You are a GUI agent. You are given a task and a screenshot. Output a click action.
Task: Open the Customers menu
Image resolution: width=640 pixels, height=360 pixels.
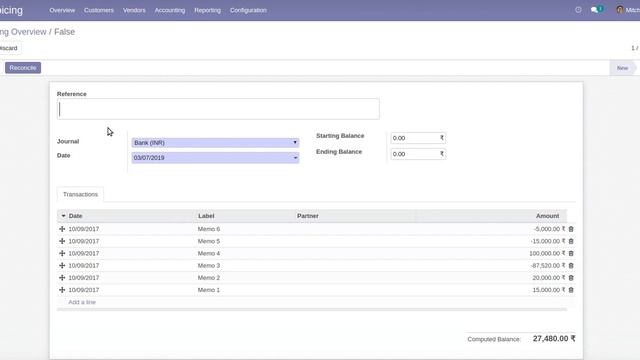[99, 10]
